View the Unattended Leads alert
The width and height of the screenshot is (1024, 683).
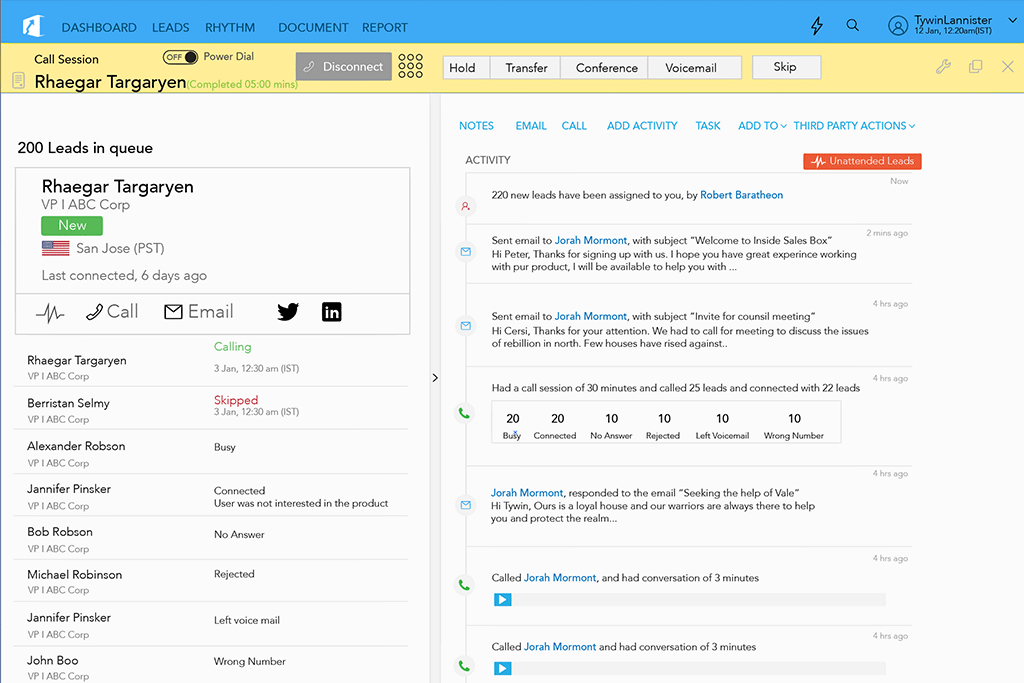click(861, 160)
